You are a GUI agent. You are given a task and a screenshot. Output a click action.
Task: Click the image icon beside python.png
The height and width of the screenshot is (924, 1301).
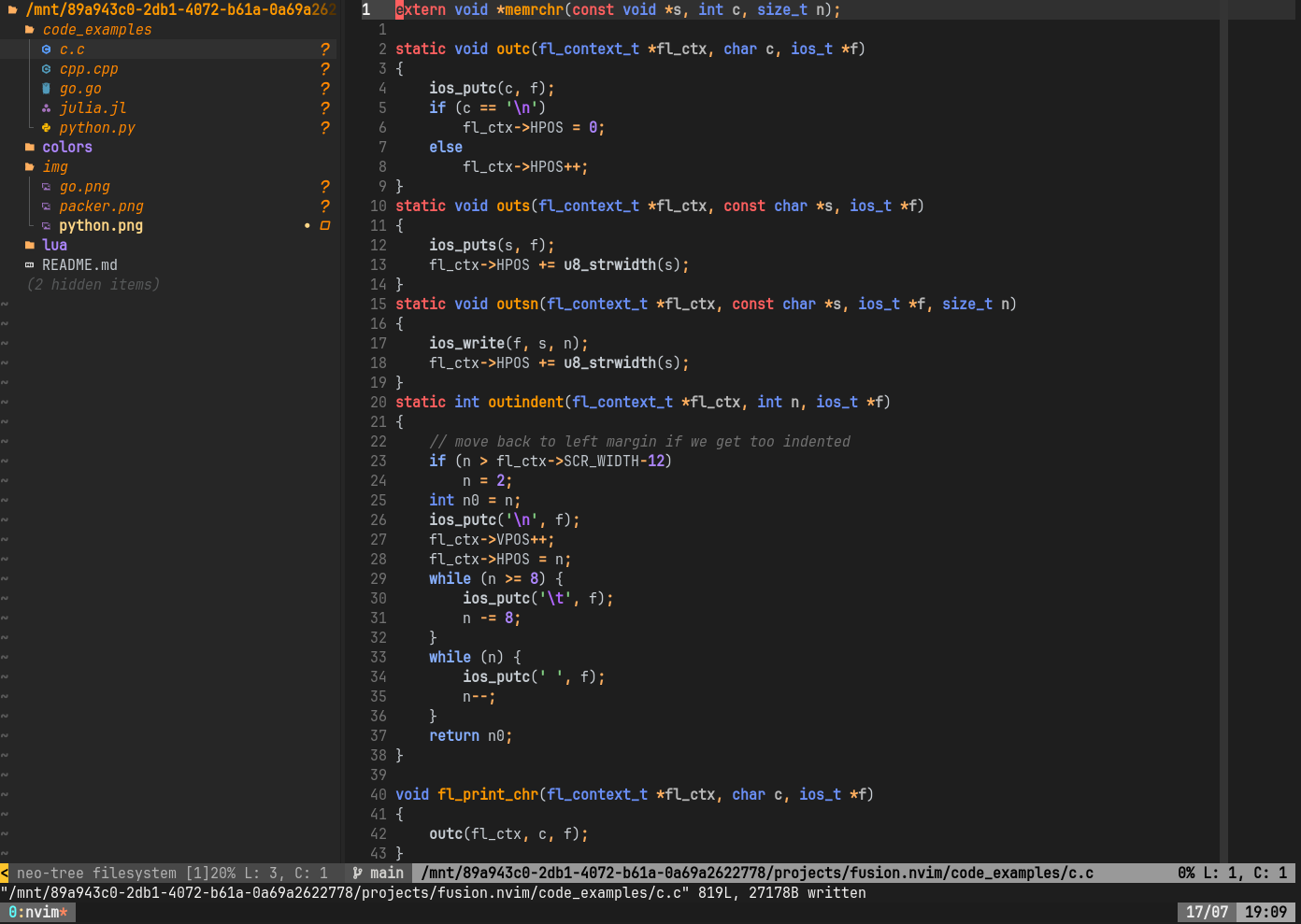[46, 226]
